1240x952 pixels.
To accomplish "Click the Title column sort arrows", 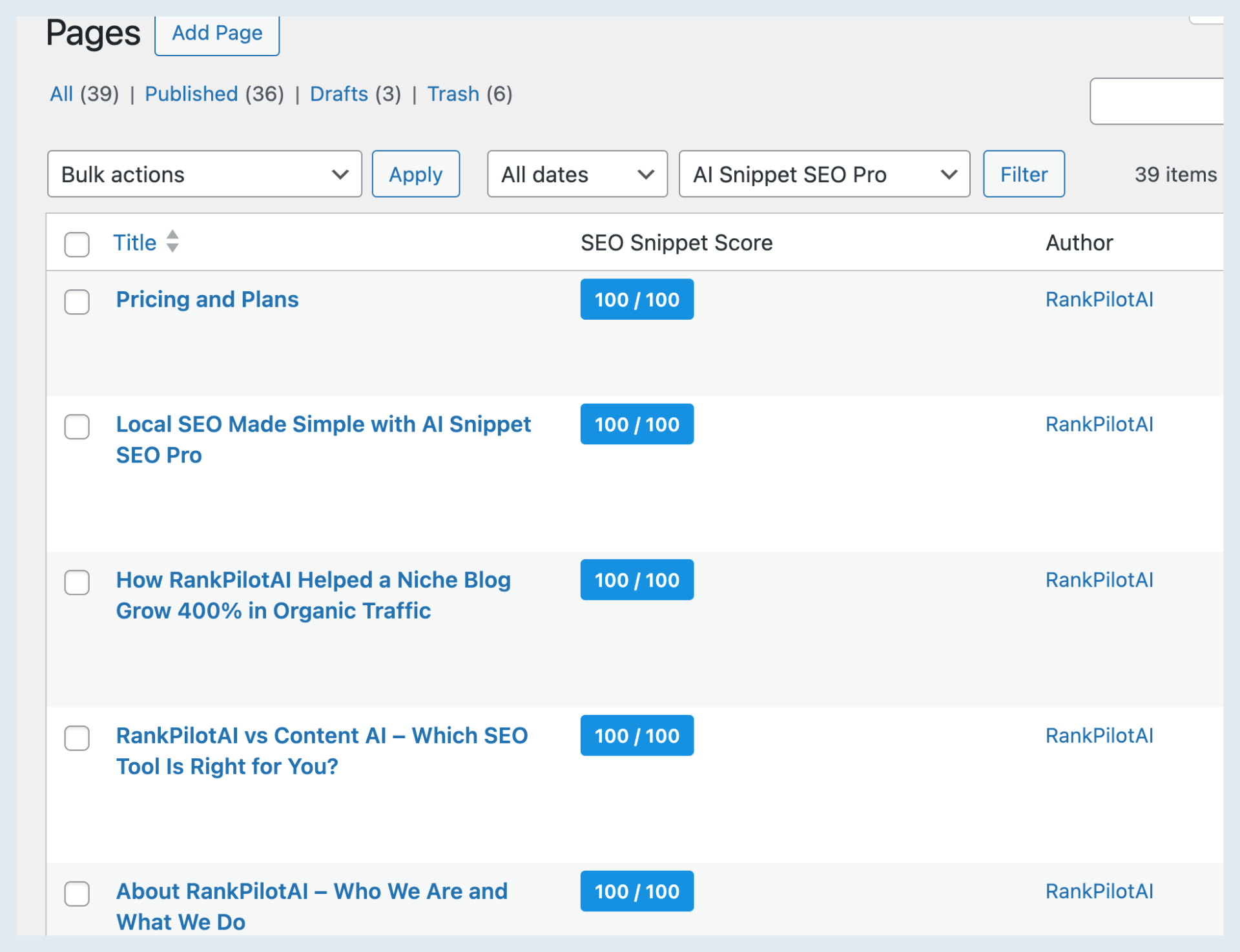I will click(172, 242).
